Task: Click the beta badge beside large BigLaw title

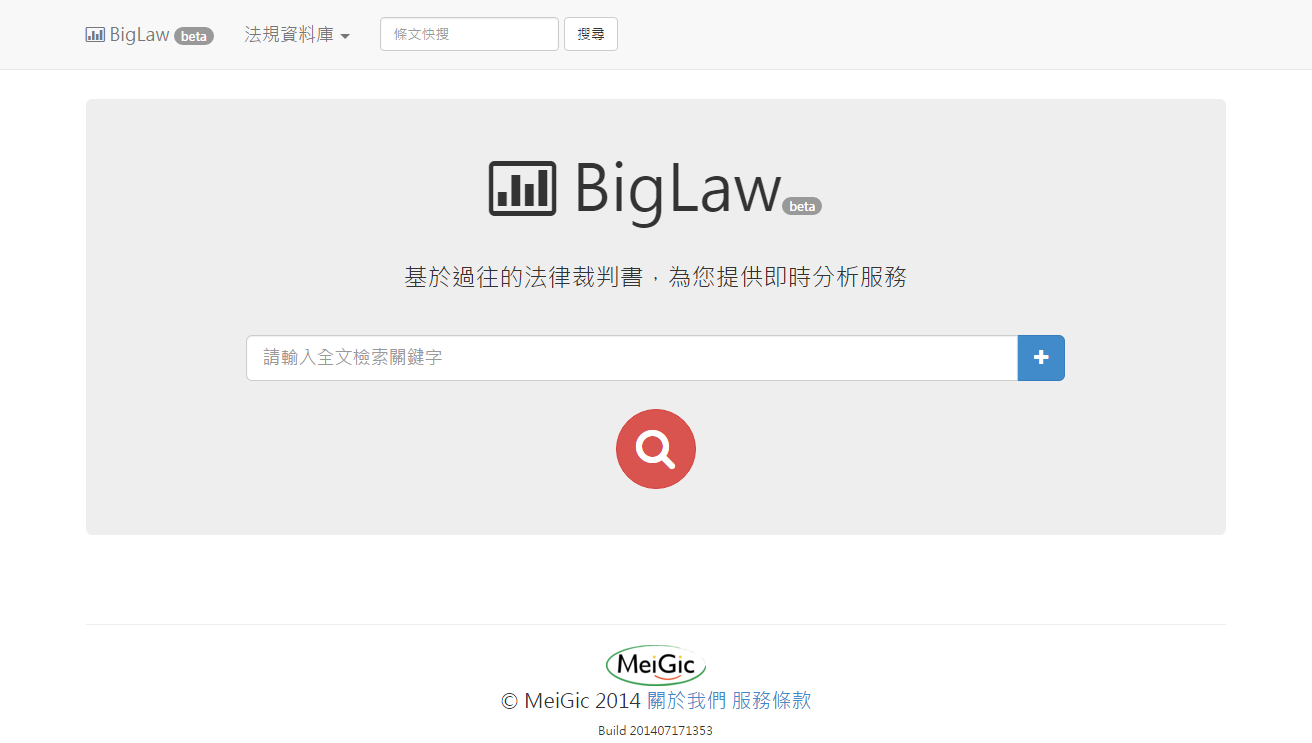Action: pyautogui.click(x=802, y=206)
